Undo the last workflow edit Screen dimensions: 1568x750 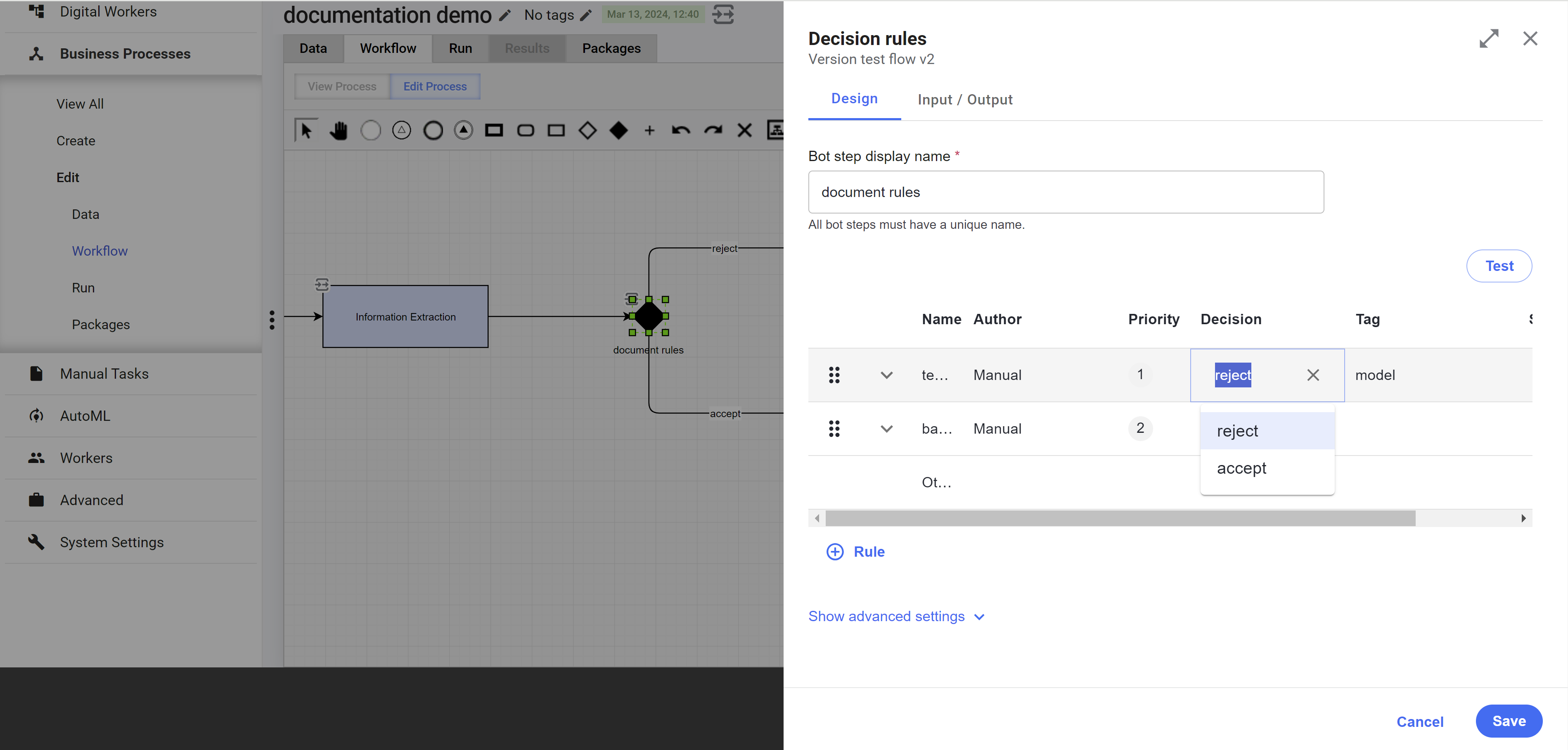pos(680,130)
